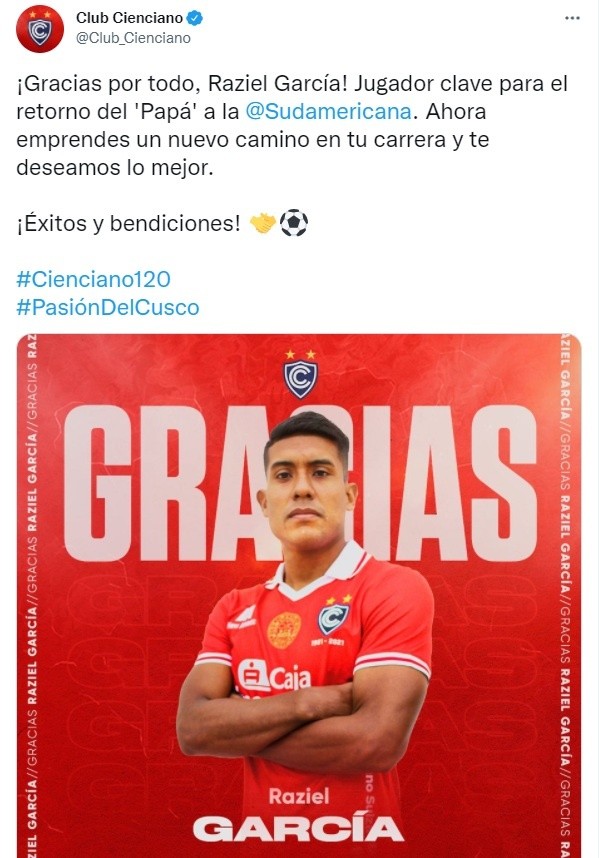Open the #PasiónDelCusco hashtag

[x=108, y=307]
